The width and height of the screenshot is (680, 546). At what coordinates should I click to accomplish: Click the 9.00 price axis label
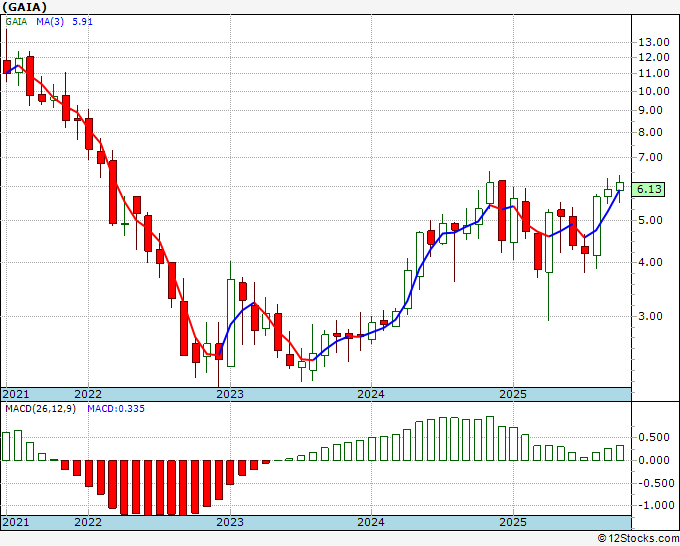pos(650,111)
